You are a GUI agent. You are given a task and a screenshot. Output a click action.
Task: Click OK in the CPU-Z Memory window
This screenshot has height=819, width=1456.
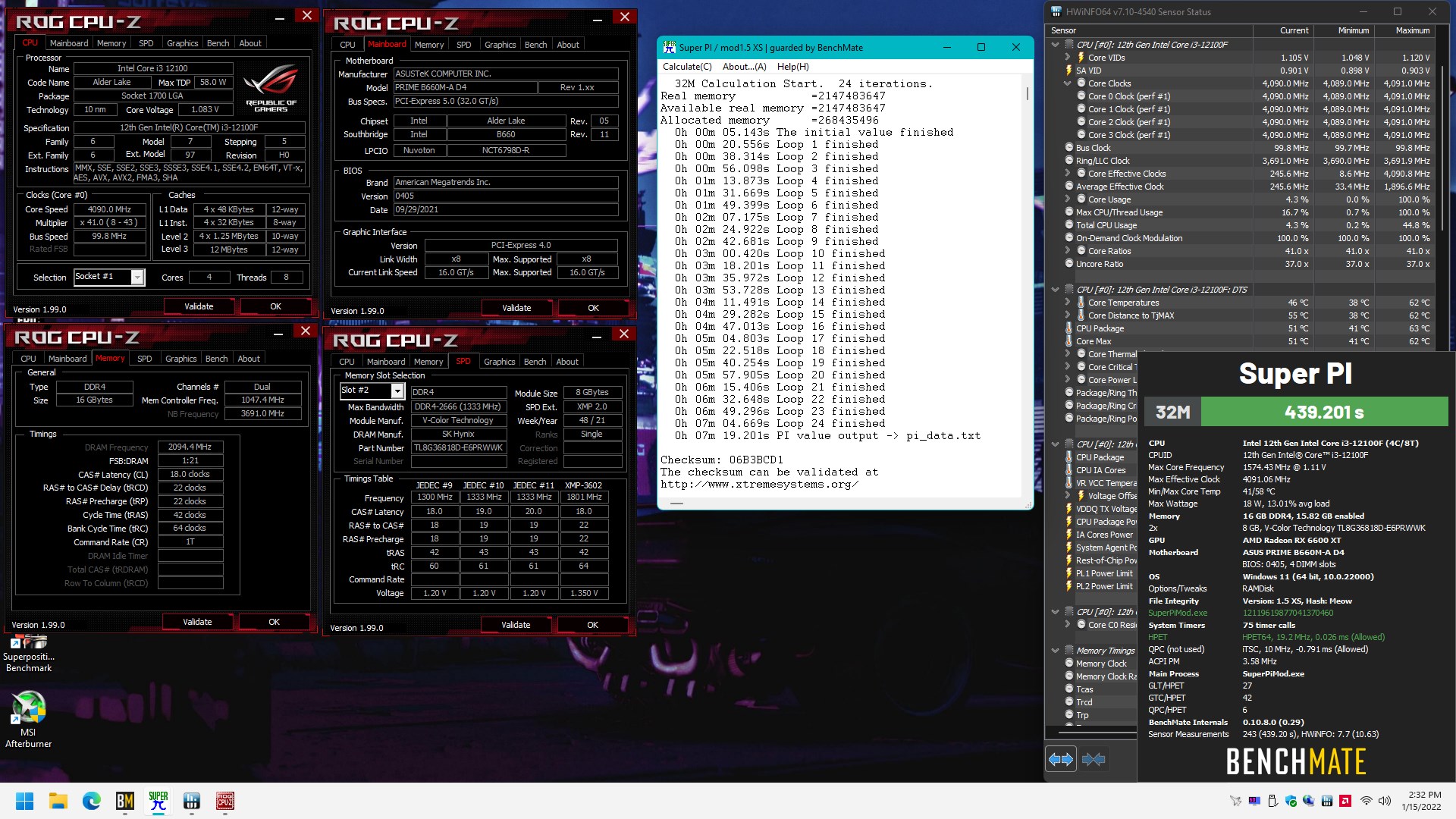274,622
